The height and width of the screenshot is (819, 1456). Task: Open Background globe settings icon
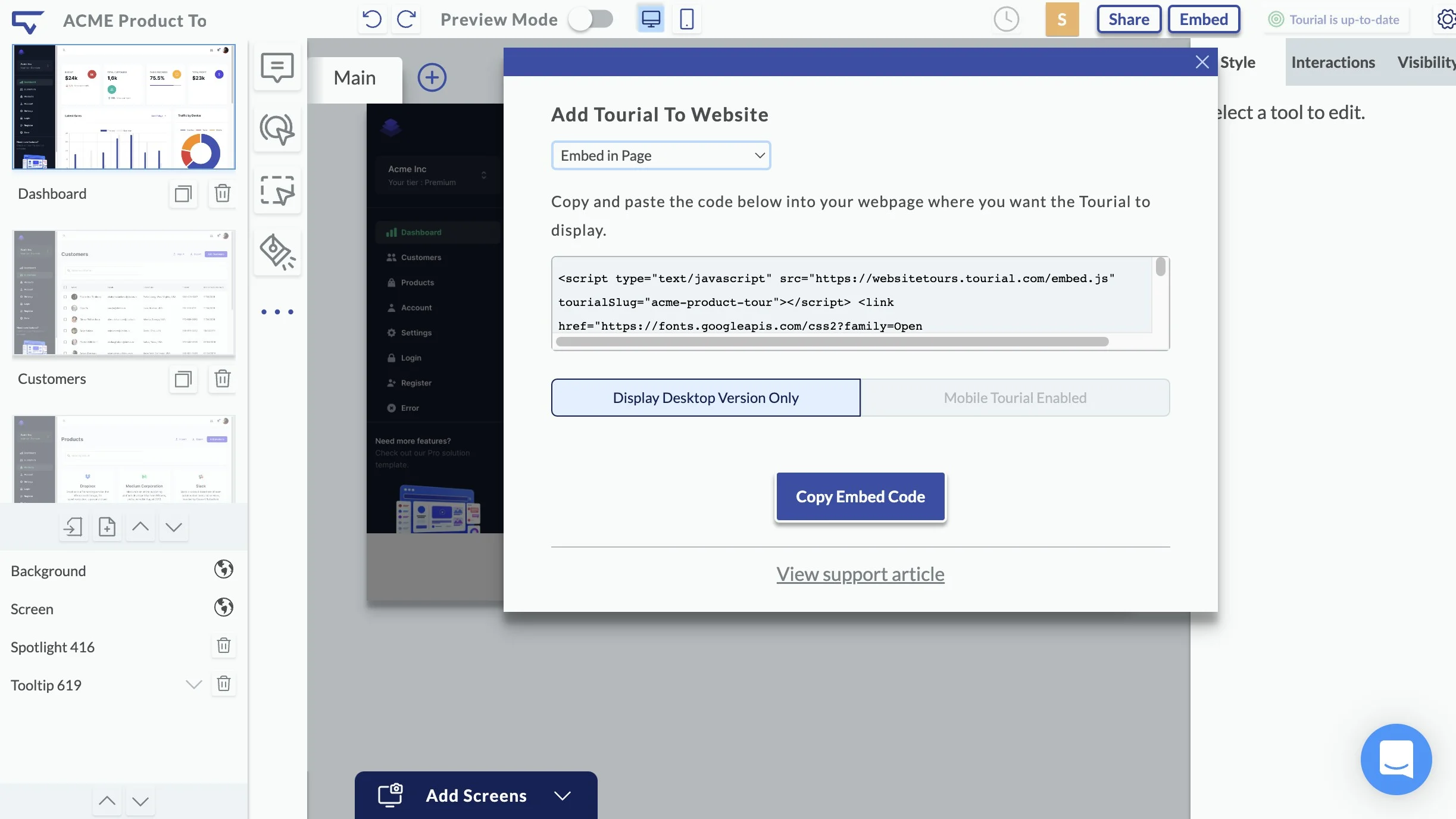coord(224,570)
